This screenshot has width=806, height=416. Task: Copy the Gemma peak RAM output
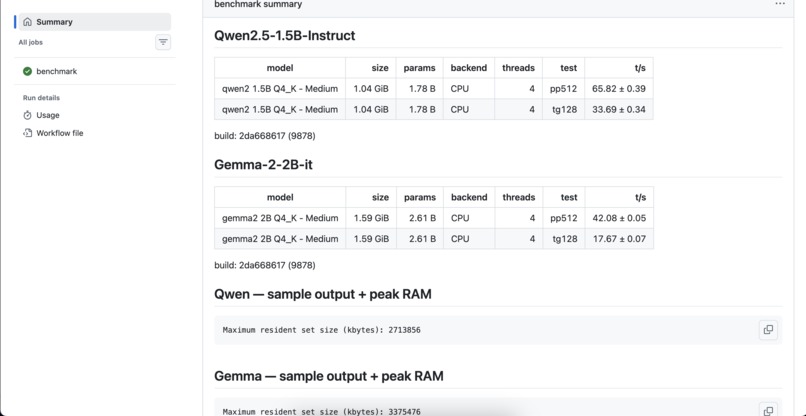(x=768, y=411)
